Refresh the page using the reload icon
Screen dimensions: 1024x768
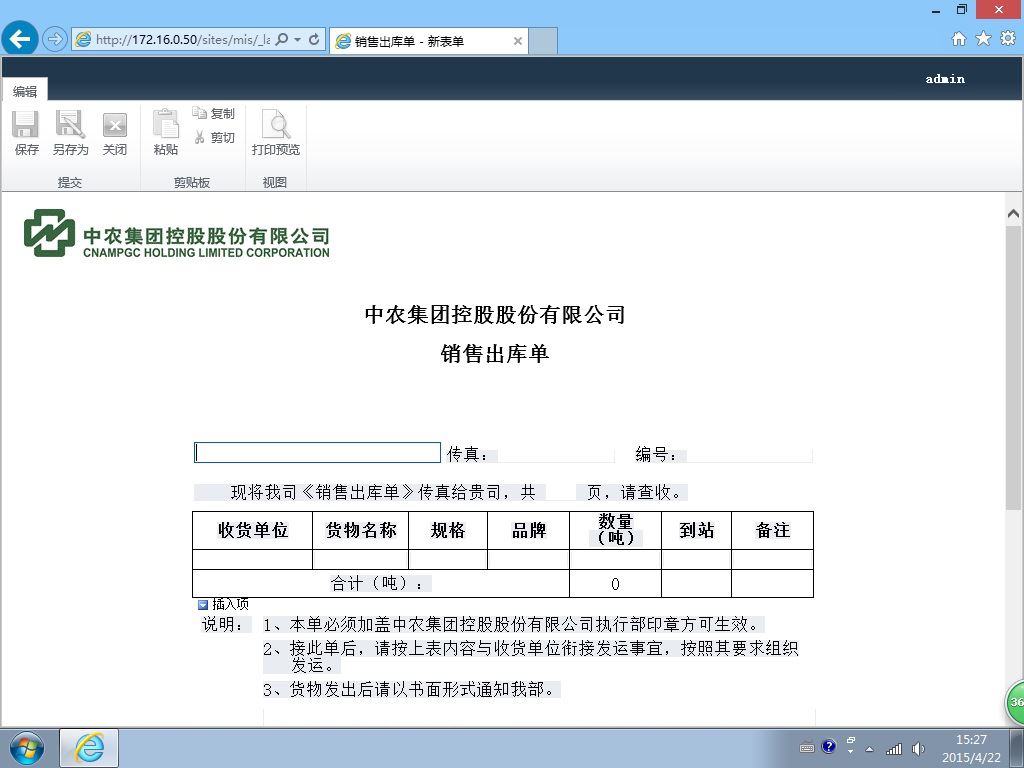point(314,39)
